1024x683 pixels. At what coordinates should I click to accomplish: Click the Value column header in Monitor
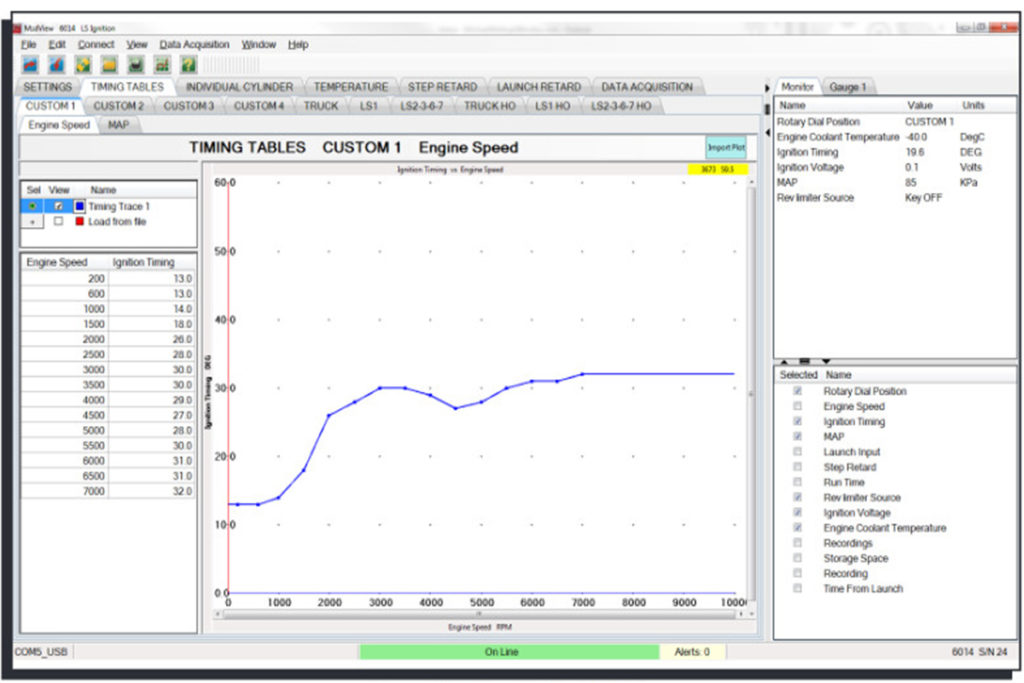click(920, 105)
